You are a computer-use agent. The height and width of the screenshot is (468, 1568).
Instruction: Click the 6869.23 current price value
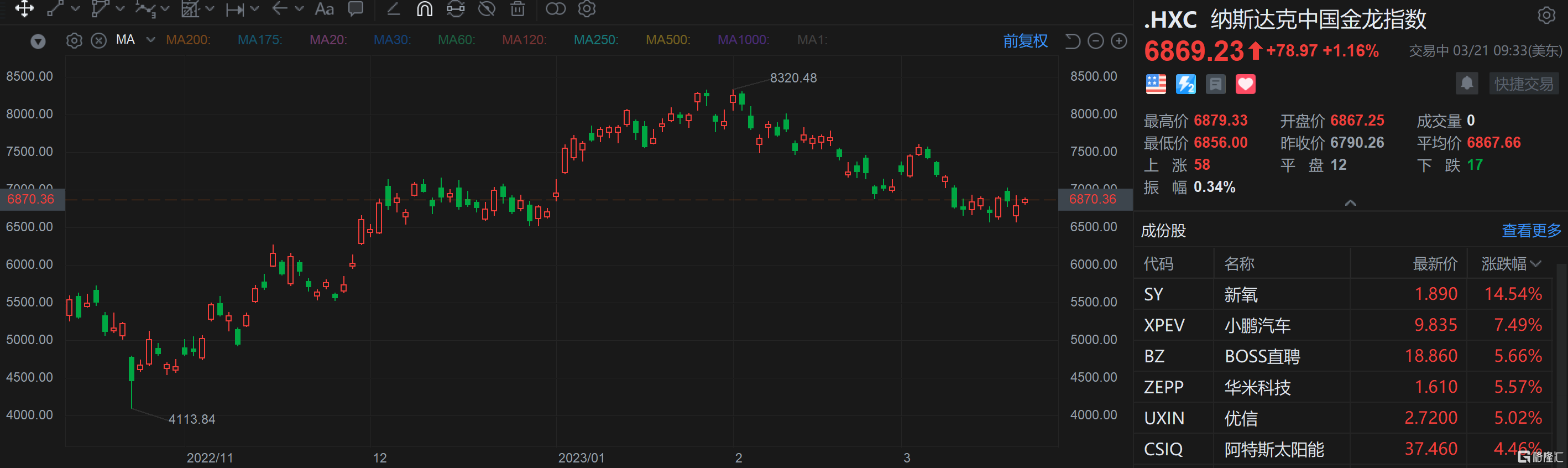(1194, 51)
